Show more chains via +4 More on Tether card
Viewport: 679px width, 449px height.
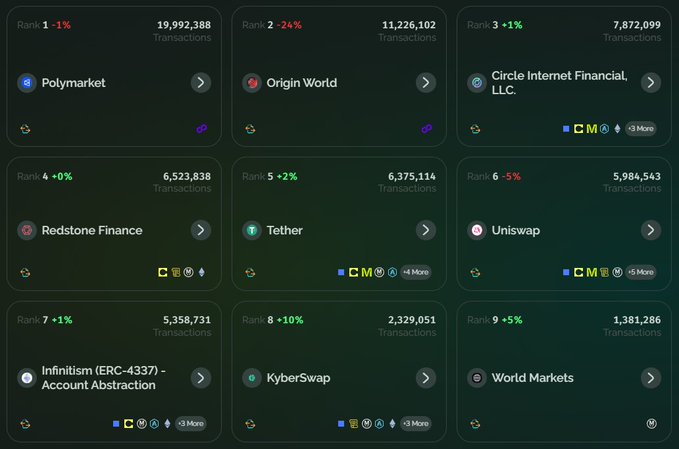[x=415, y=272]
